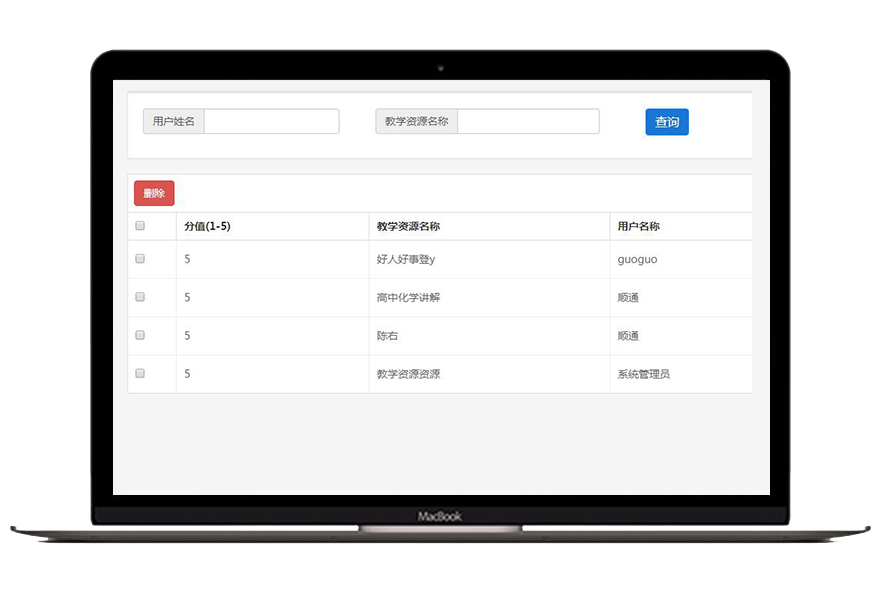Click the score cell in the guoguo row

coord(188,260)
